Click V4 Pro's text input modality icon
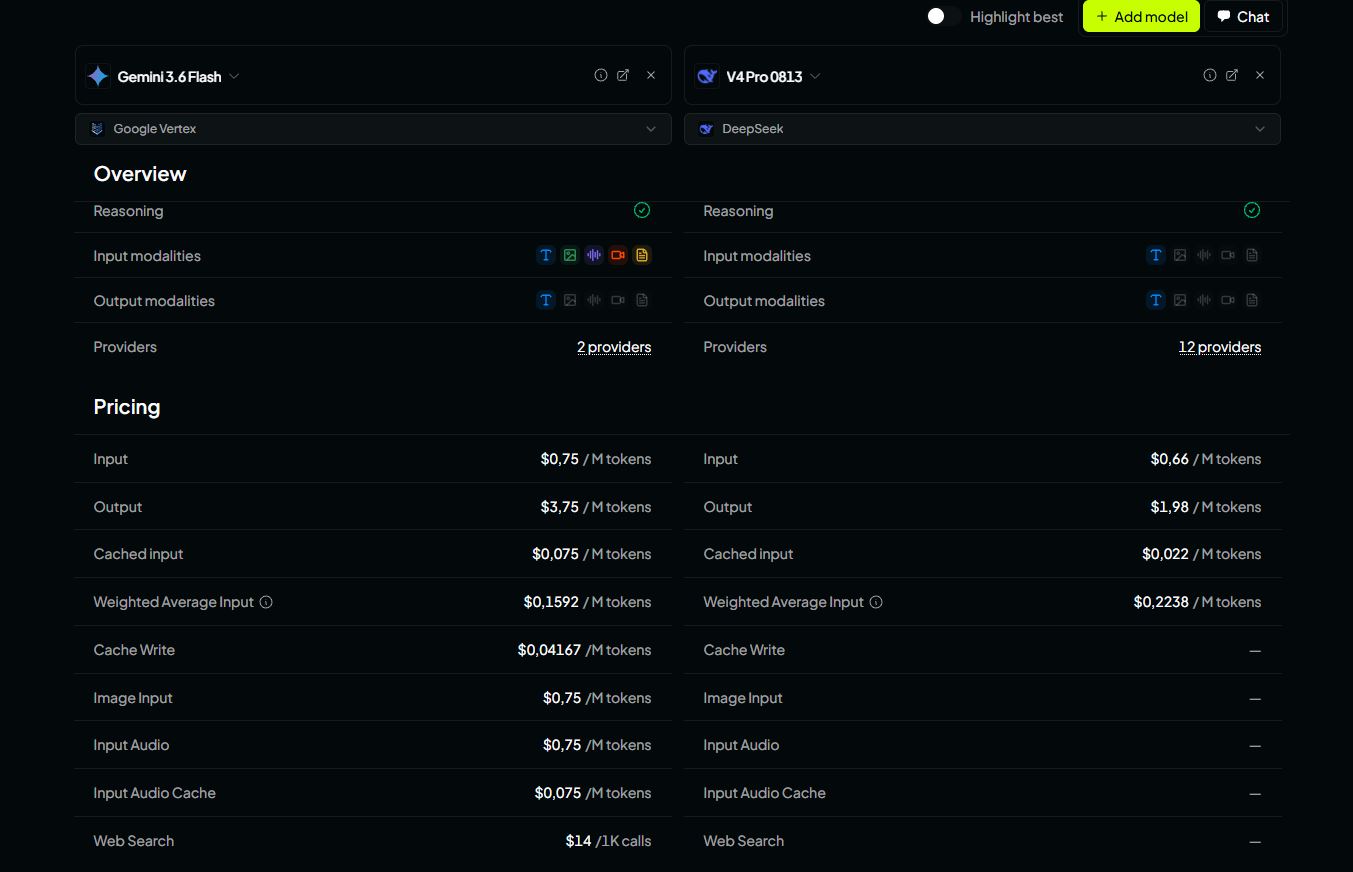This screenshot has width=1353, height=872. (1156, 255)
